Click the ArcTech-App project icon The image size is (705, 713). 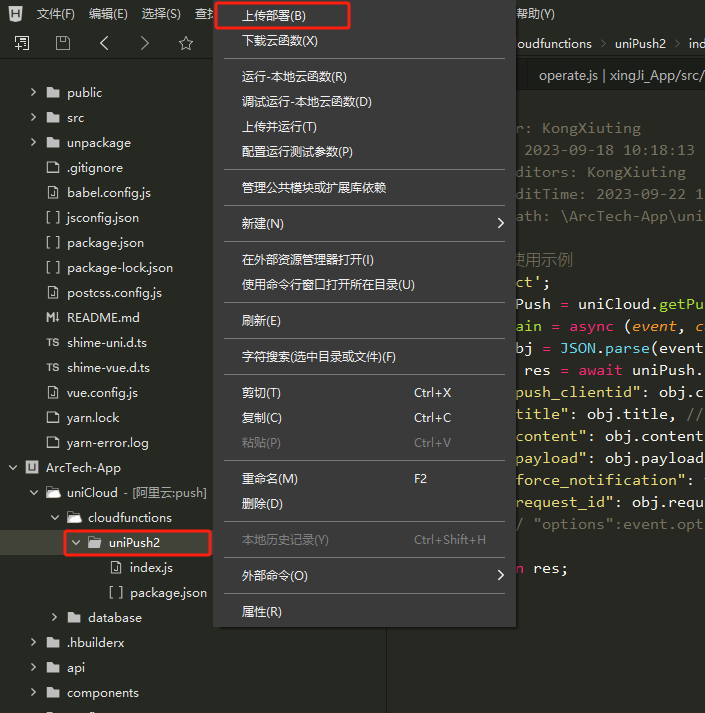pos(32,467)
